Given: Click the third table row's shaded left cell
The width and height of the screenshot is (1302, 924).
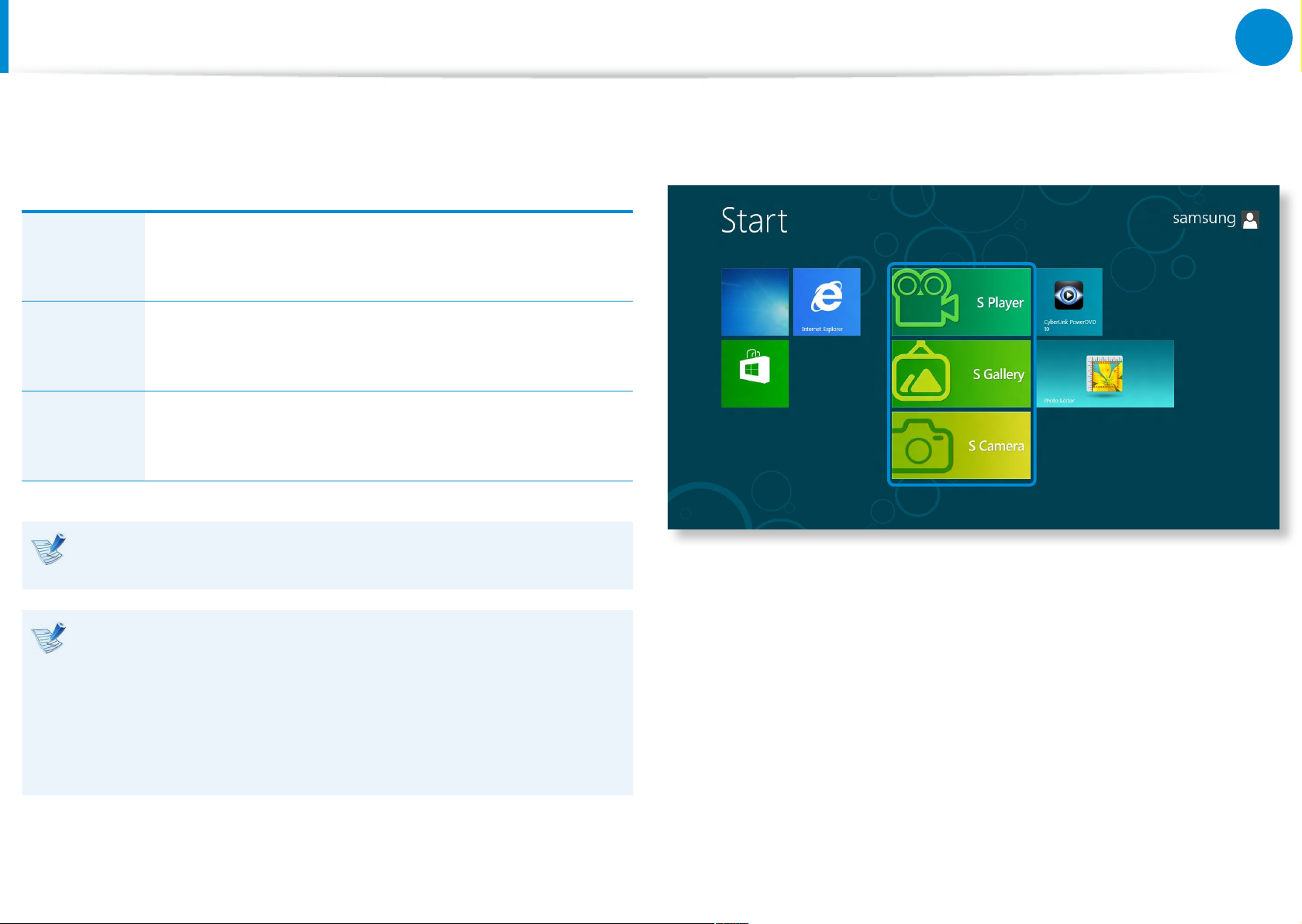Looking at the screenshot, I should [83, 436].
